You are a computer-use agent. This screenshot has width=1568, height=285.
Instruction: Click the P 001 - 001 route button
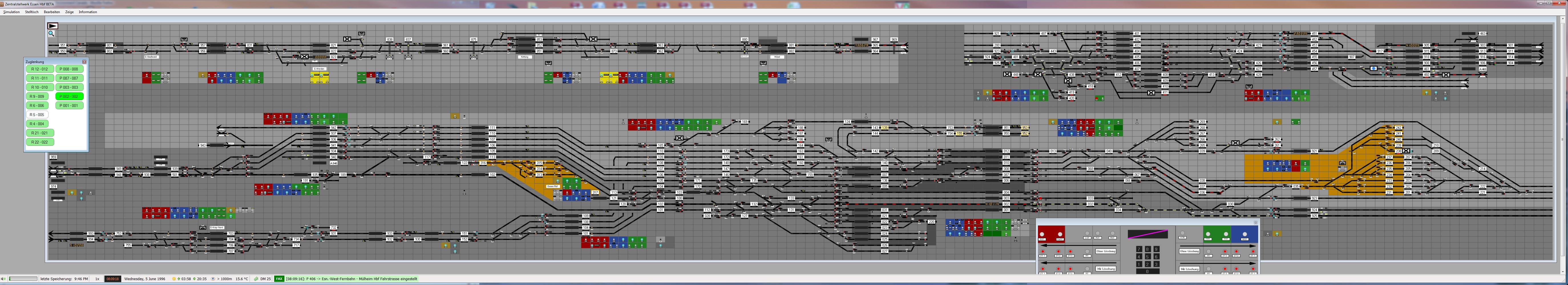click(69, 105)
